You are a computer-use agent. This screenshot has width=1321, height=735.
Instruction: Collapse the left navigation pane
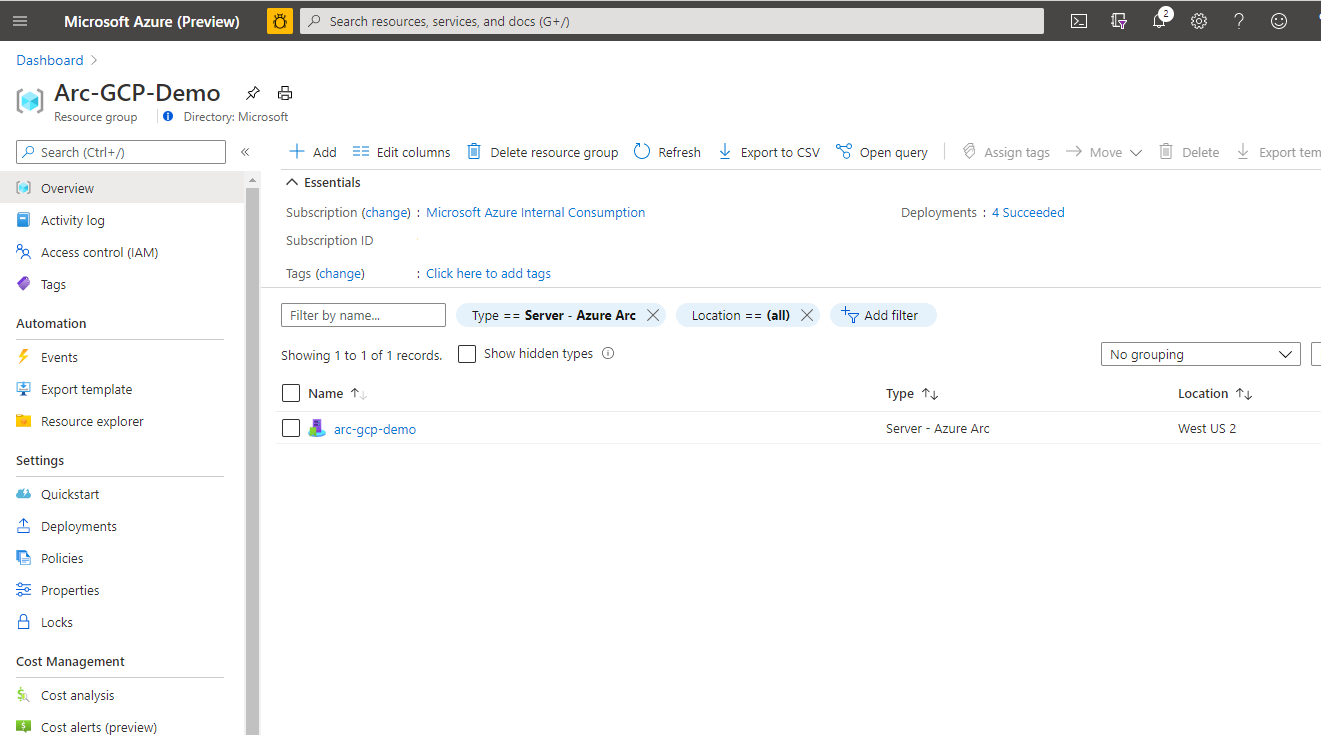(x=245, y=152)
